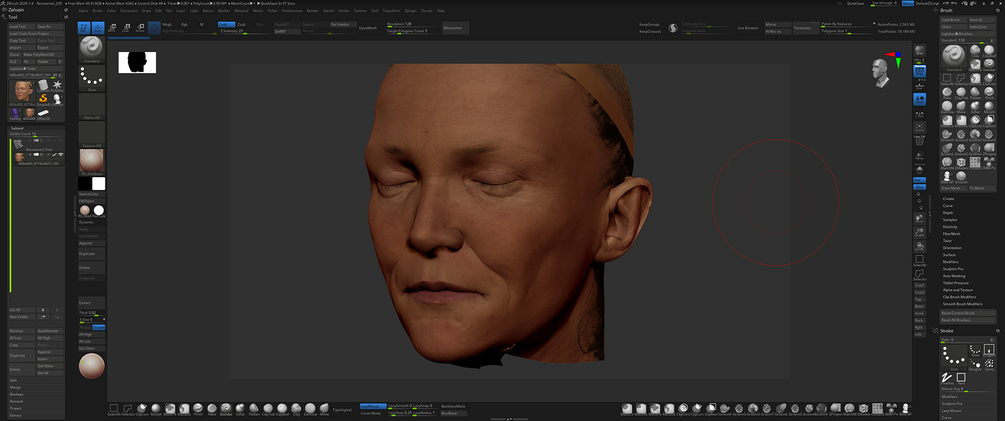Select the ClayBuildup brush in Brush palette

(x=989, y=51)
